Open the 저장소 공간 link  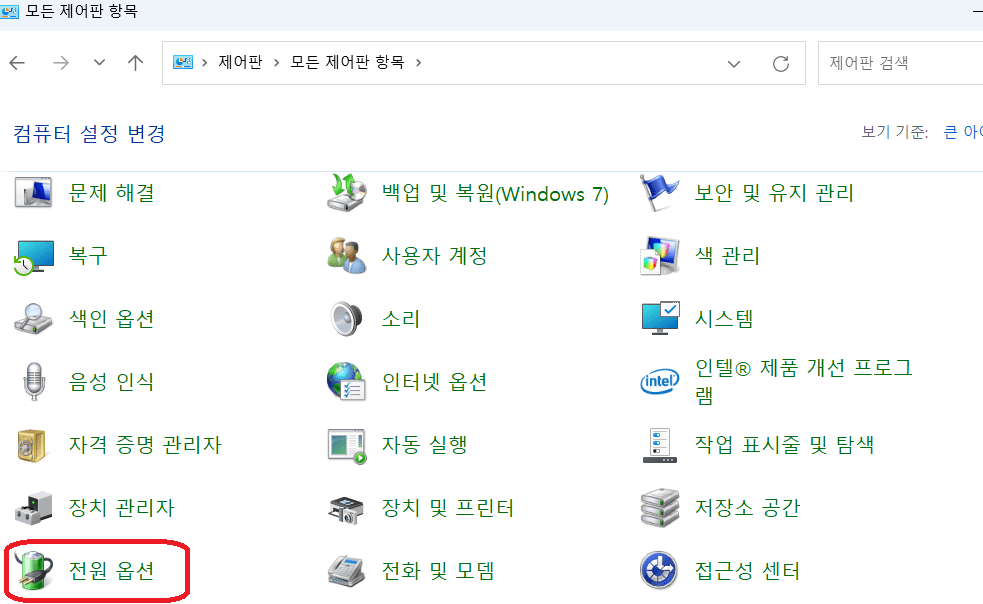click(747, 507)
